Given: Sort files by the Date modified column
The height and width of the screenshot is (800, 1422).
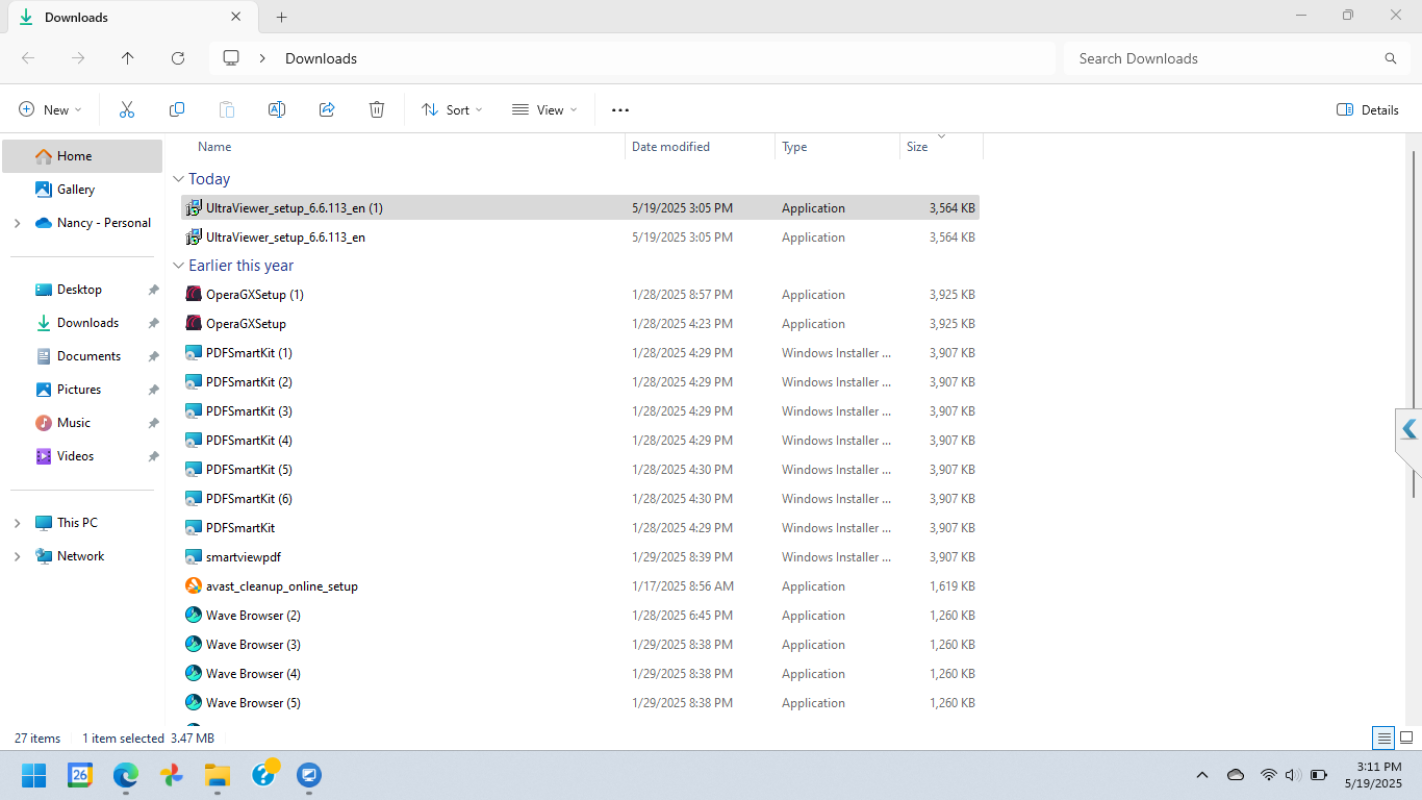Looking at the screenshot, I should click(x=671, y=147).
